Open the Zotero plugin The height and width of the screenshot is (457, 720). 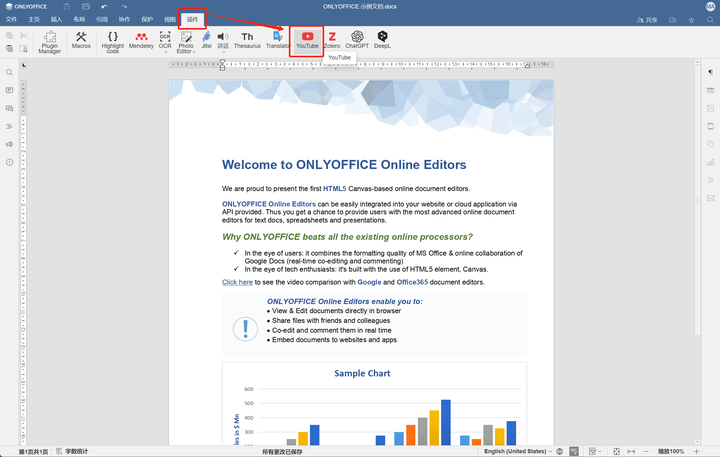tap(332, 40)
